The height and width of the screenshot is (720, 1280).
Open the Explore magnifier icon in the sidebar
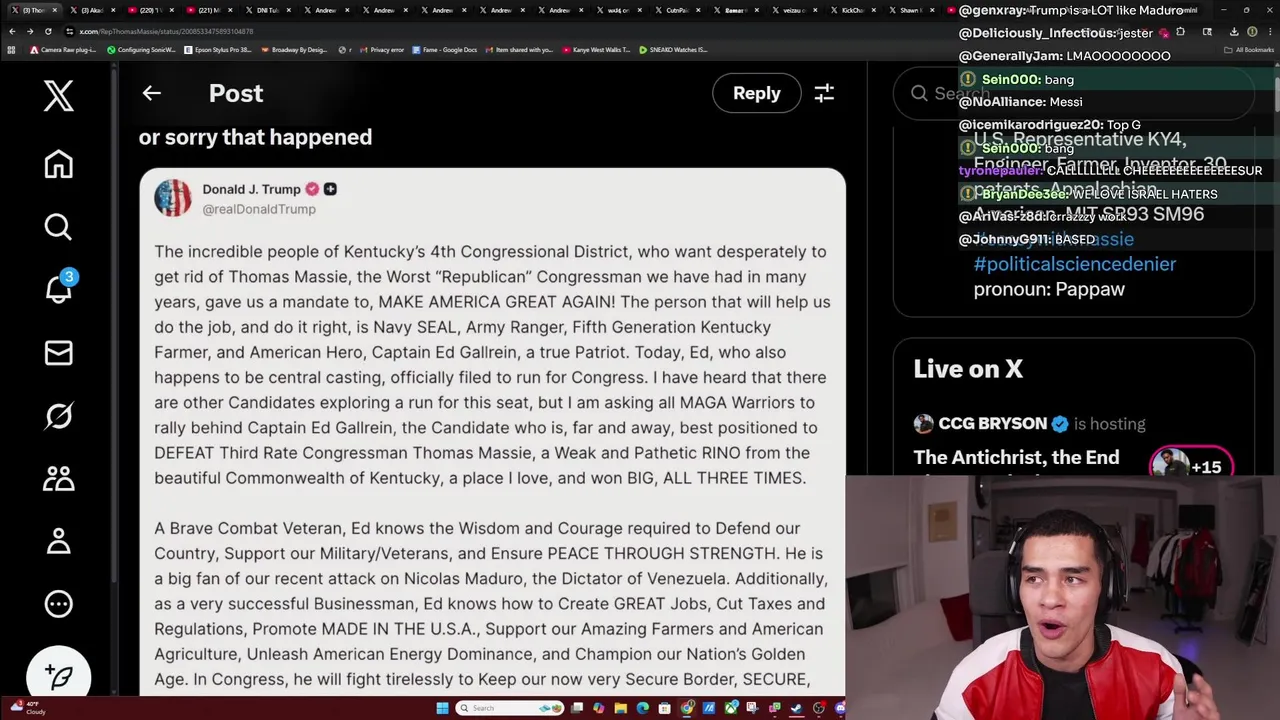point(58,227)
